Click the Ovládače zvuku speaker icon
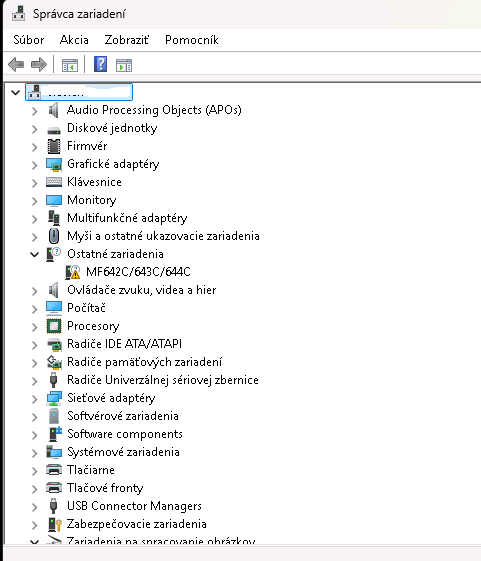This screenshot has height=561, width=481. point(54,290)
